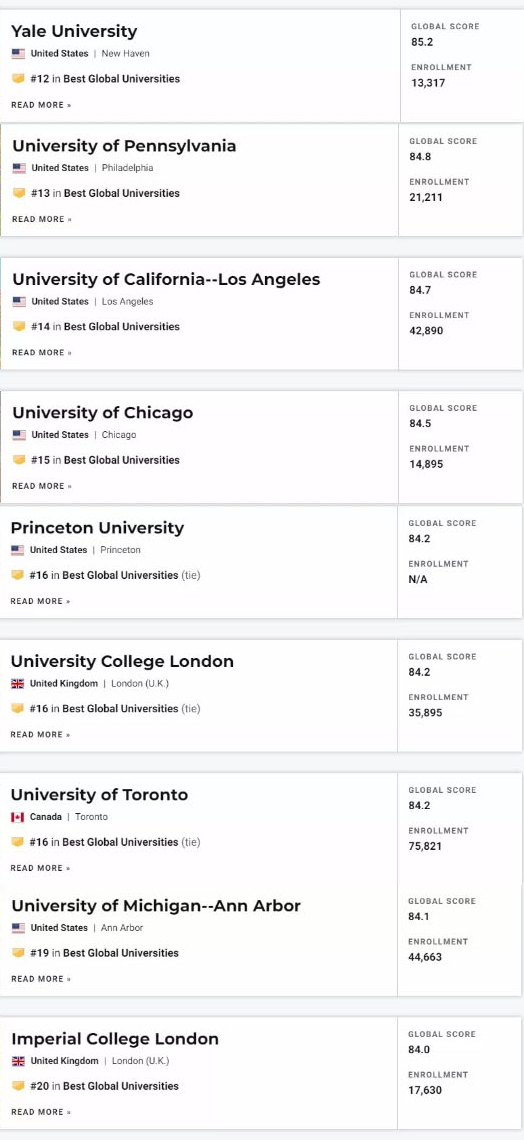Click the US flag under University of Chicago
Screen dimensions: 524x1140
[19, 435]
